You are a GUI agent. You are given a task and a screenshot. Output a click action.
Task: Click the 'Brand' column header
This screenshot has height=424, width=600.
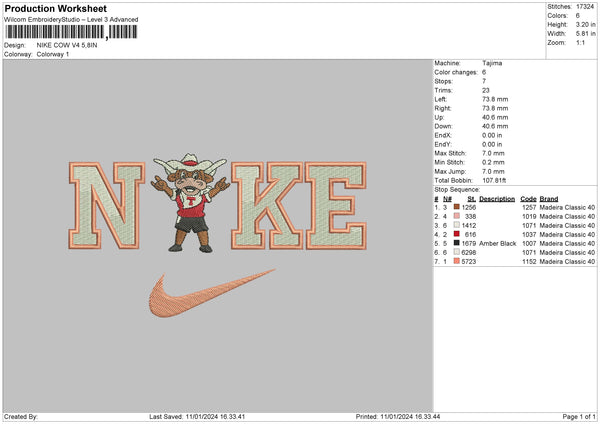[x=549, y=199]
